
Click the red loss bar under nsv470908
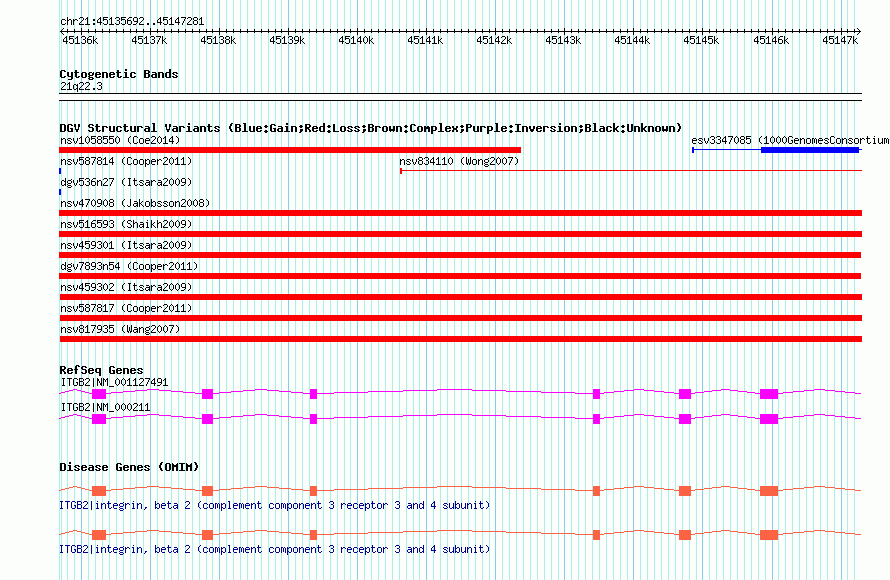tap(460, 213)
